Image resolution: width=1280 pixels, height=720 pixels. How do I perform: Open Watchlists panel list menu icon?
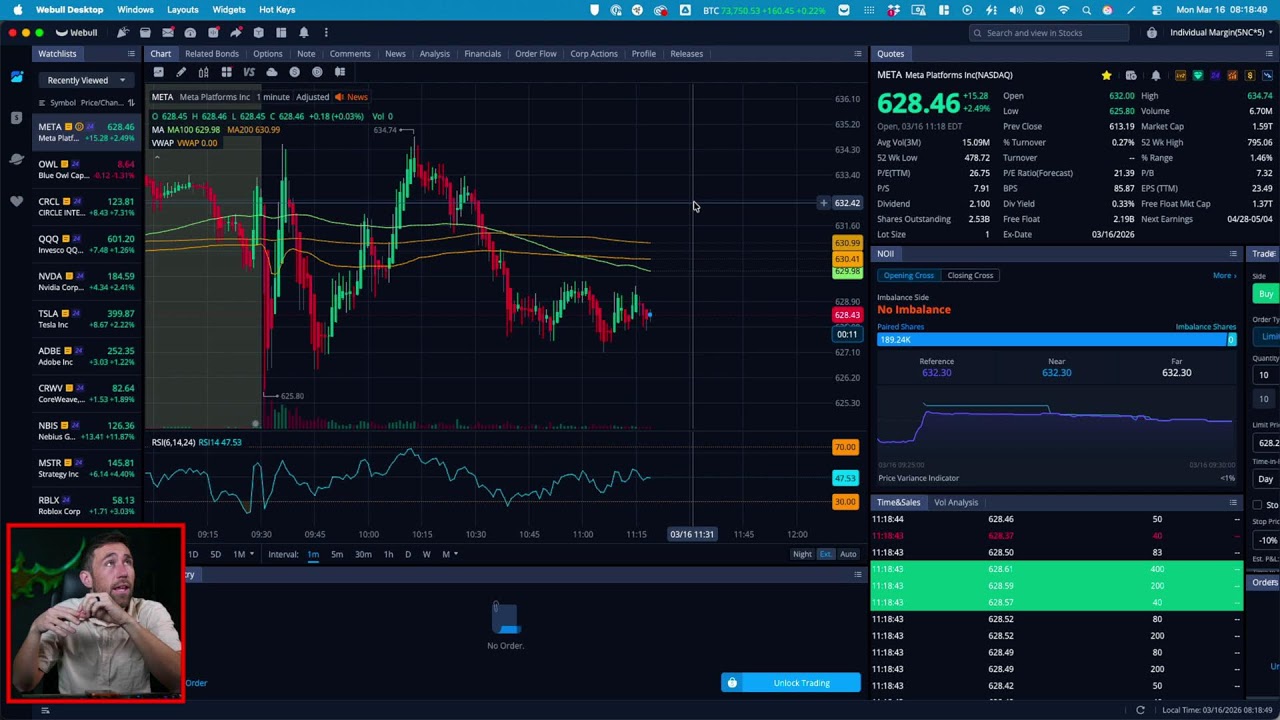point(132,54)
